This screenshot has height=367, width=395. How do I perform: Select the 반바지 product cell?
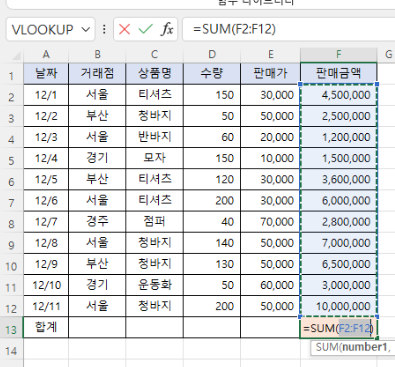coord(154,137)
